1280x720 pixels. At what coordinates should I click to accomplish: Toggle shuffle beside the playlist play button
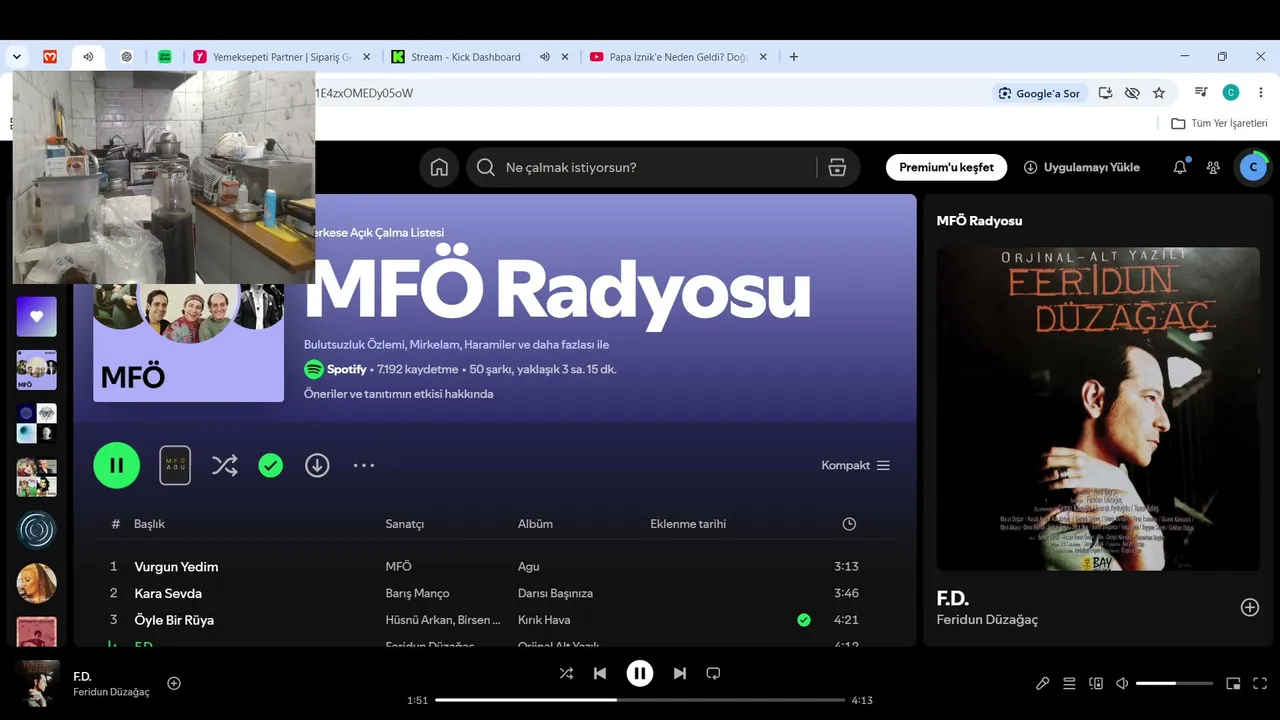(x=225, y=465)
